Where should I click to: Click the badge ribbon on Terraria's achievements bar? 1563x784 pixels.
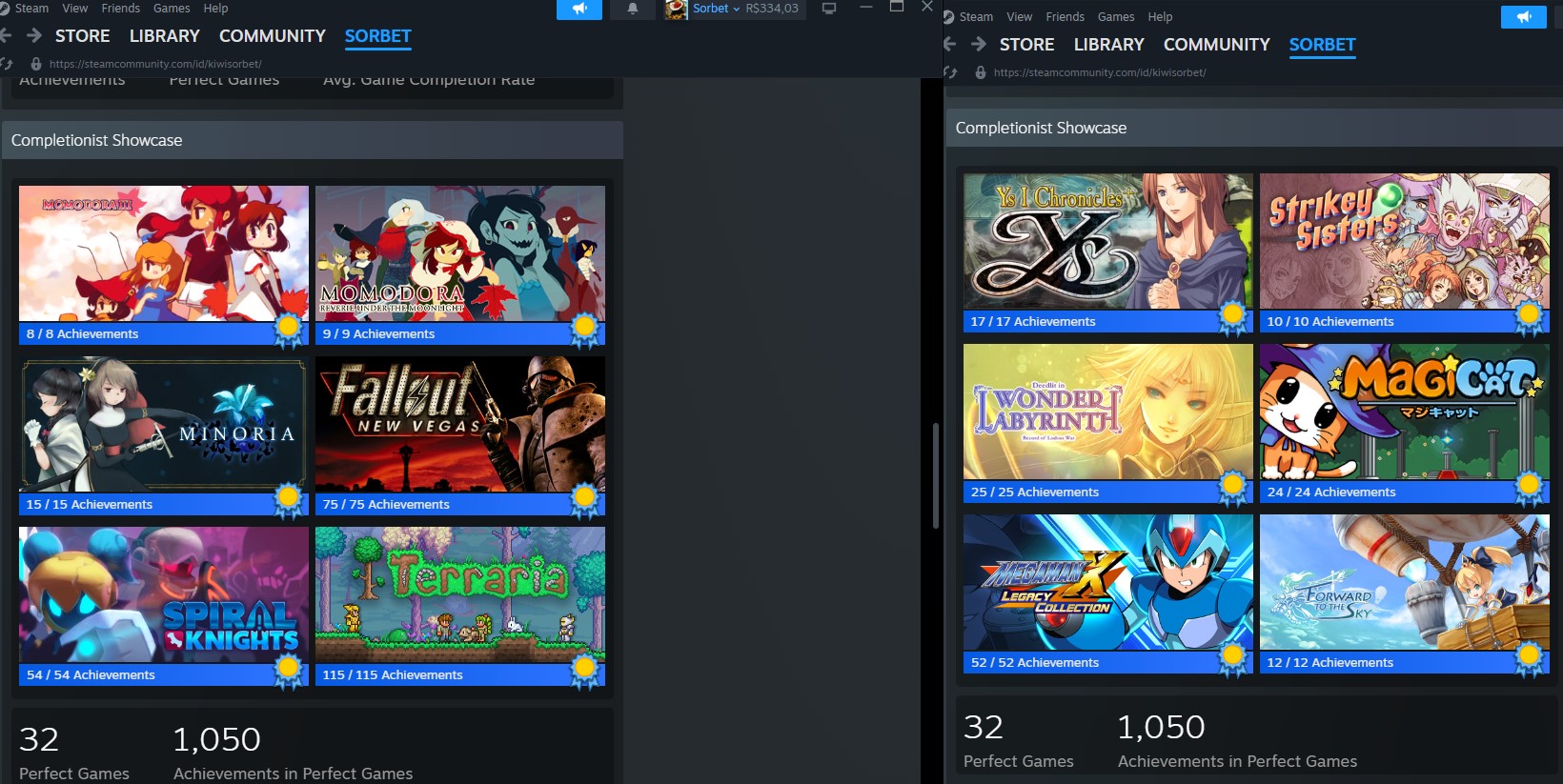coord(584,672)
